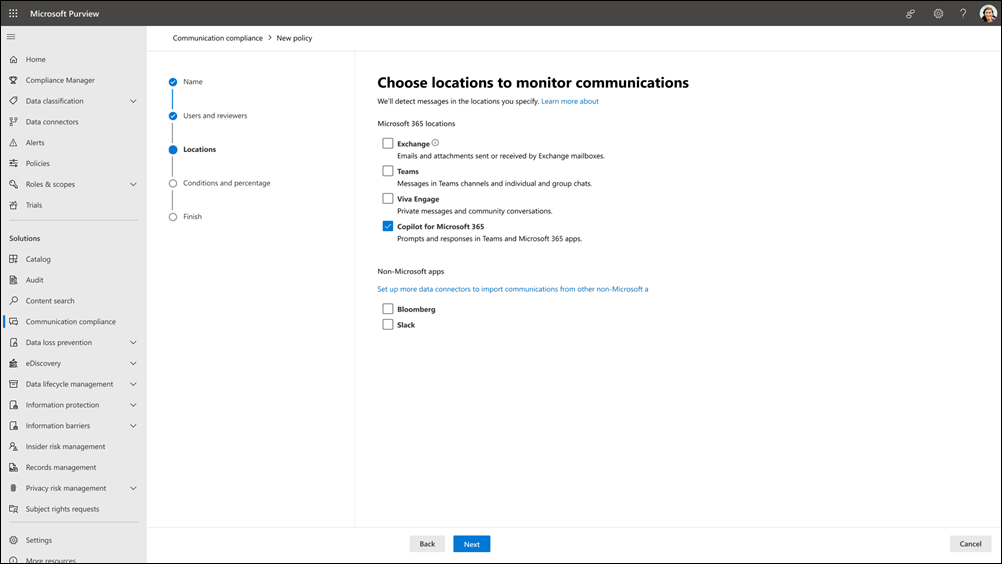
Task: Expand Data lifecycle management chevron
Action: 133,384
